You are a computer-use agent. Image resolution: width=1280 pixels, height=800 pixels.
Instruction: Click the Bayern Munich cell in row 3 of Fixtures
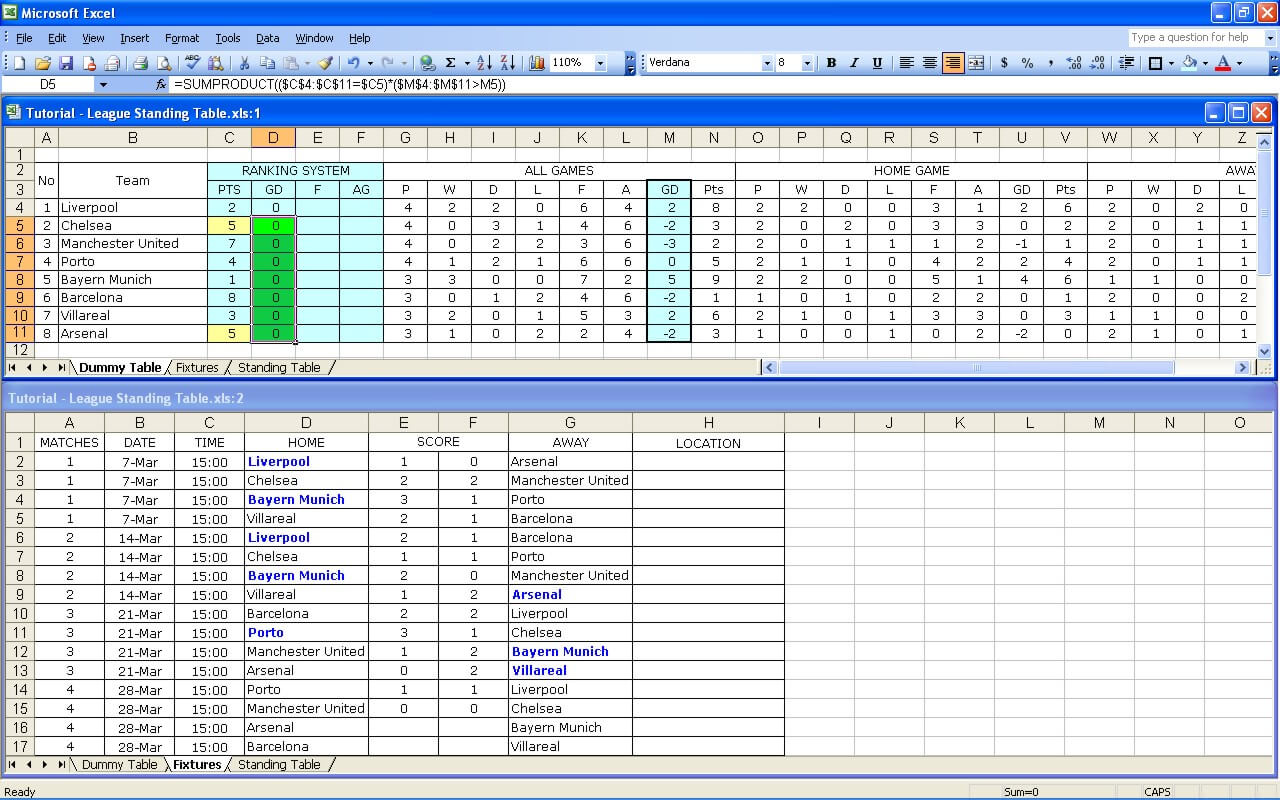click(306, 500)
